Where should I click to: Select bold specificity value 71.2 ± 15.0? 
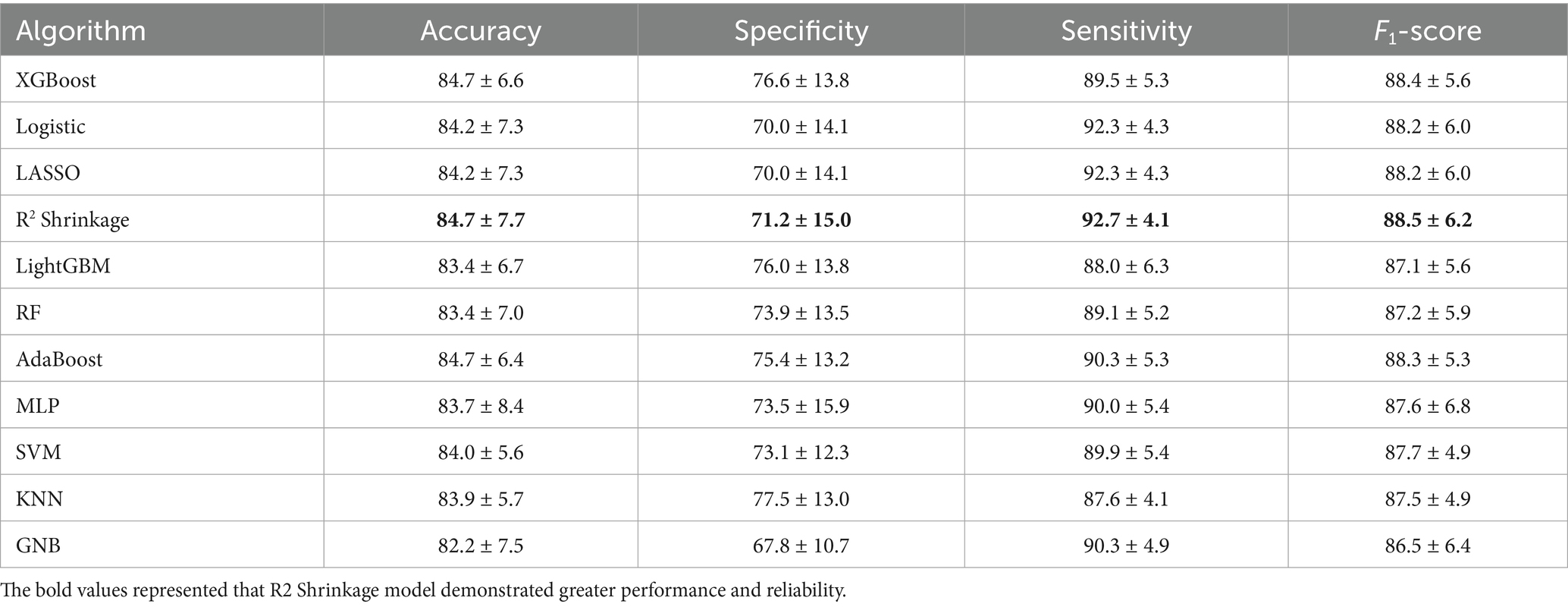click(801, 220)
